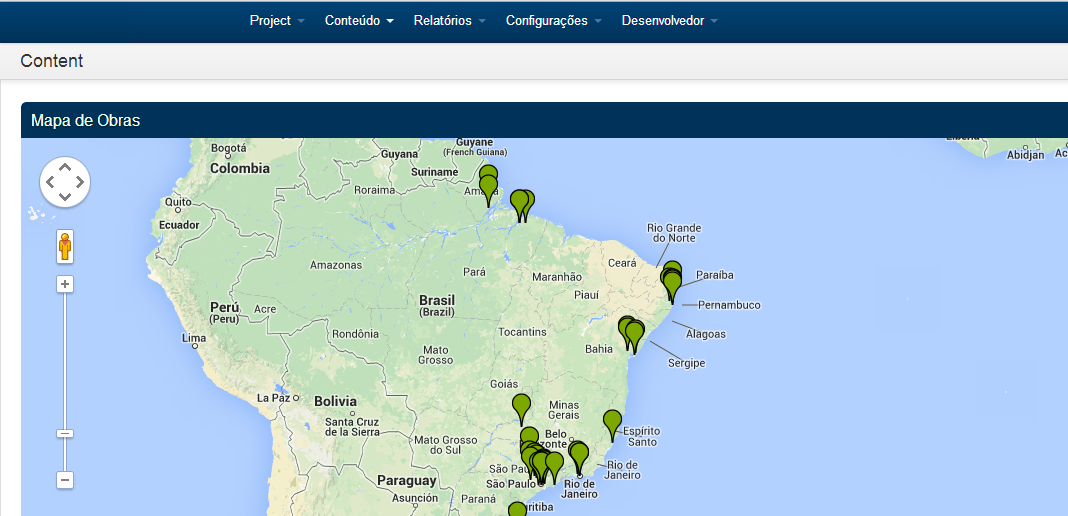Click the Rio Grande do Norte label
1068x516 pixels.
click(674, 233)
